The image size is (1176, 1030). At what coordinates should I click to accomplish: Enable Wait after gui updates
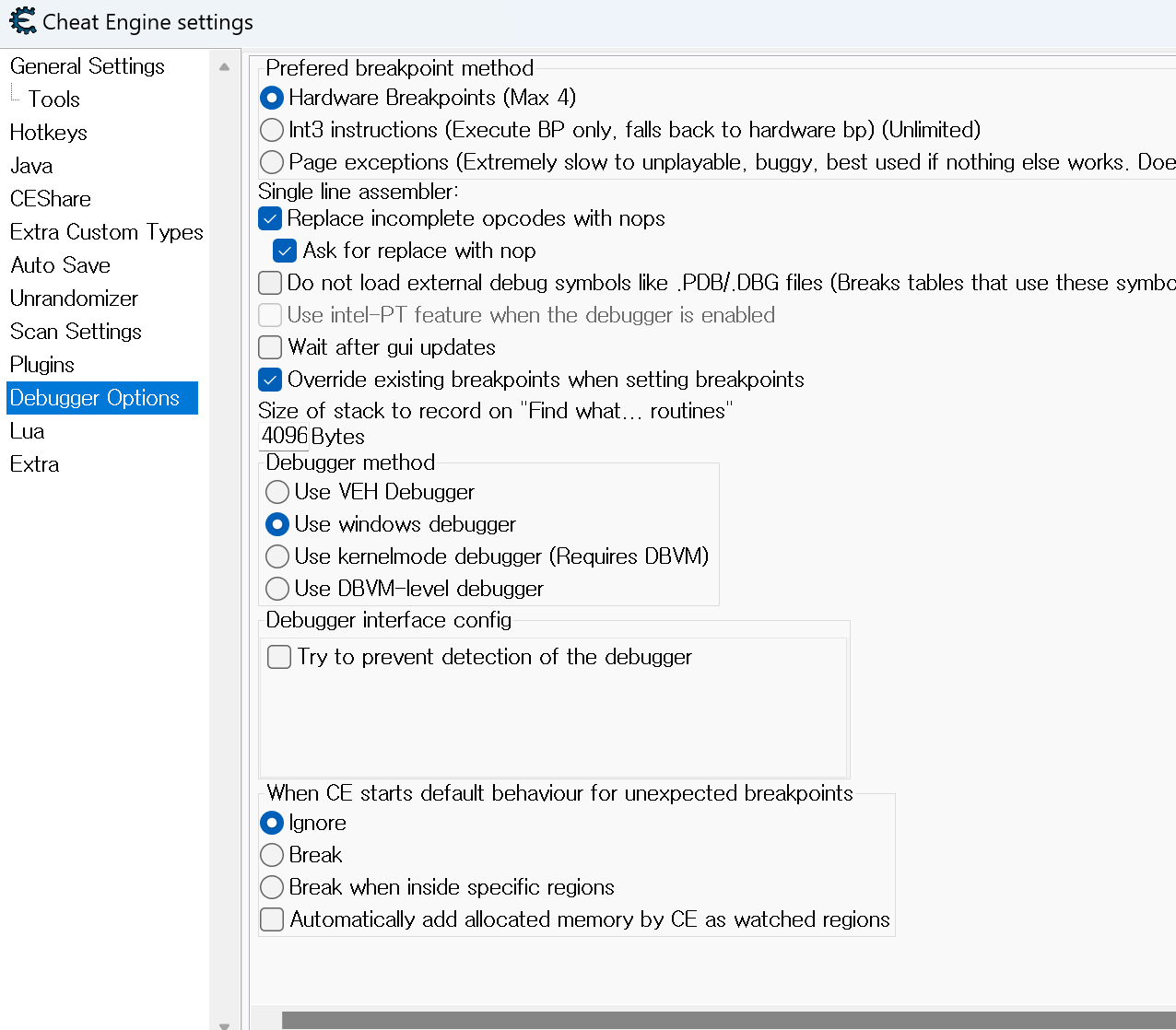pos(270,347)
